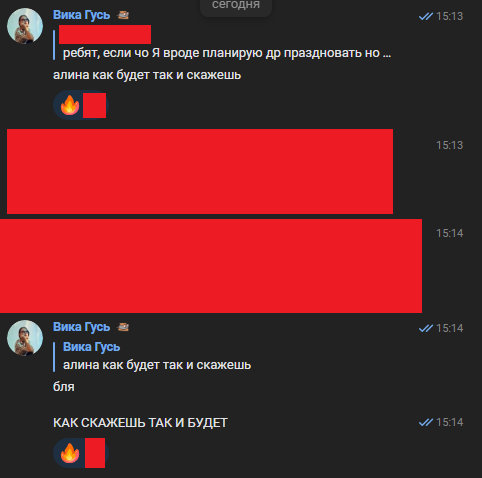Jump to quoted text «алина как будет так и скажешь»
Image resolution: width=482 pixels, height=478 pixels.
click(157, 365)
